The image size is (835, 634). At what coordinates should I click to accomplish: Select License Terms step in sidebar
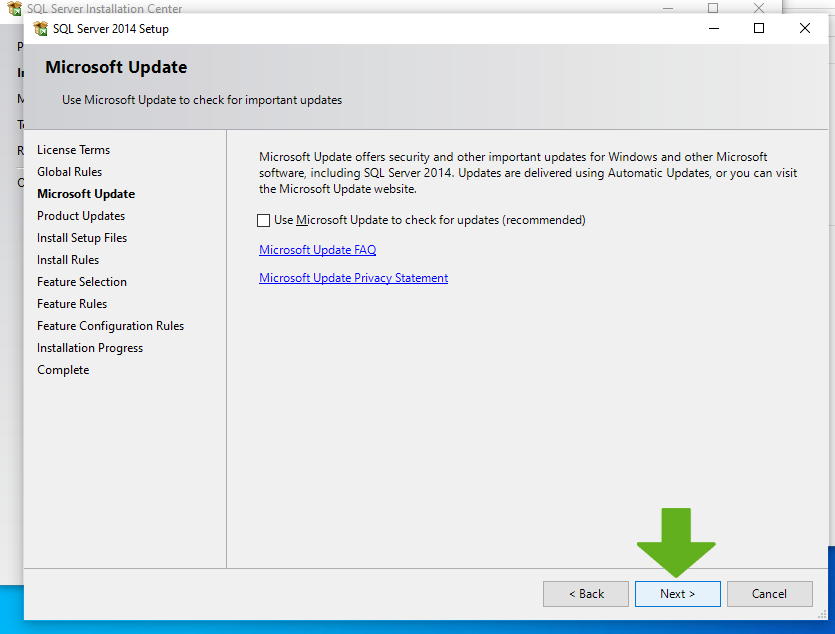click(x=73, y=150)
